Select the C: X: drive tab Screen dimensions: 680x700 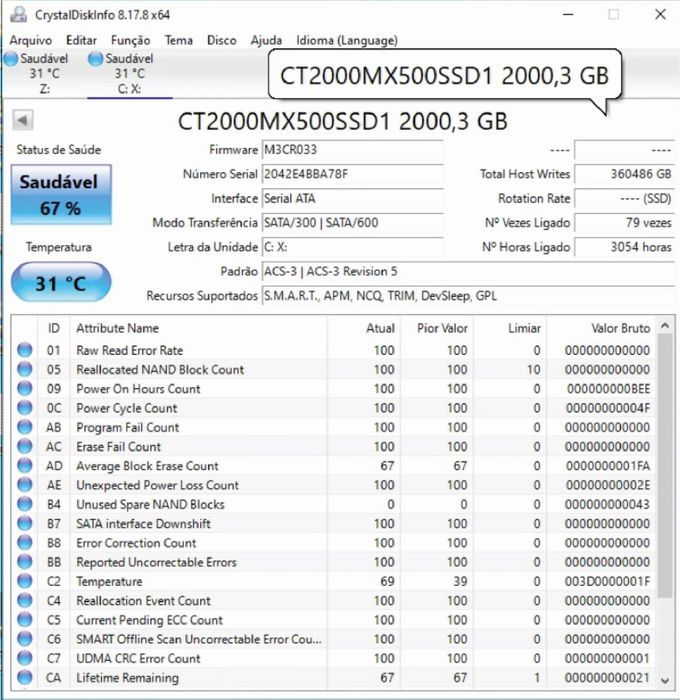[129, 74]
